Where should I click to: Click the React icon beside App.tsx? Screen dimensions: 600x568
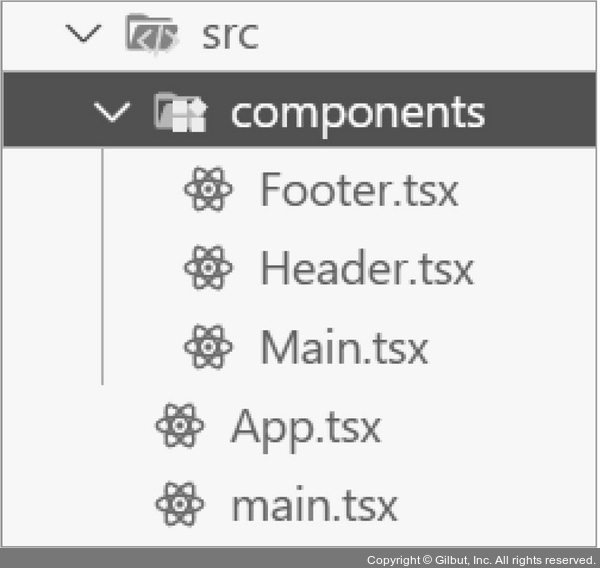[x=180, y=427]
